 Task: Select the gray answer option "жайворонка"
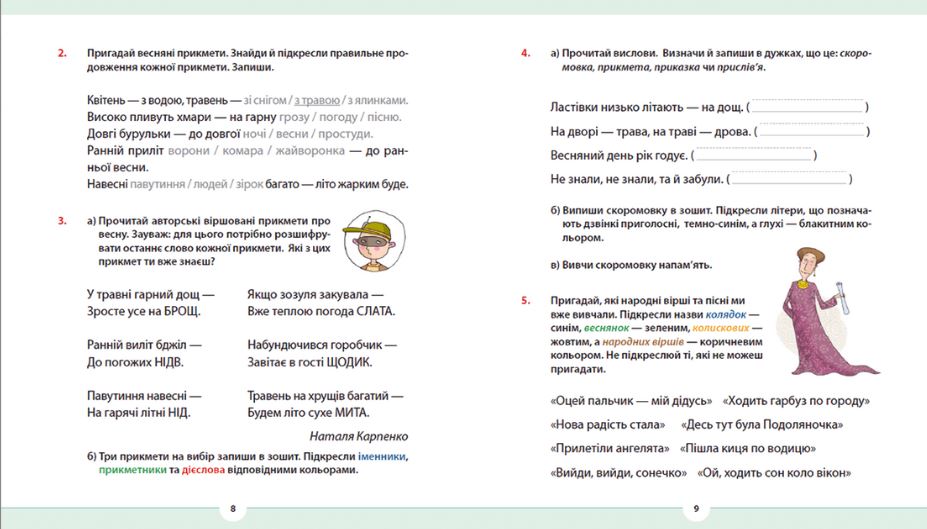click(x=309, y=150)
